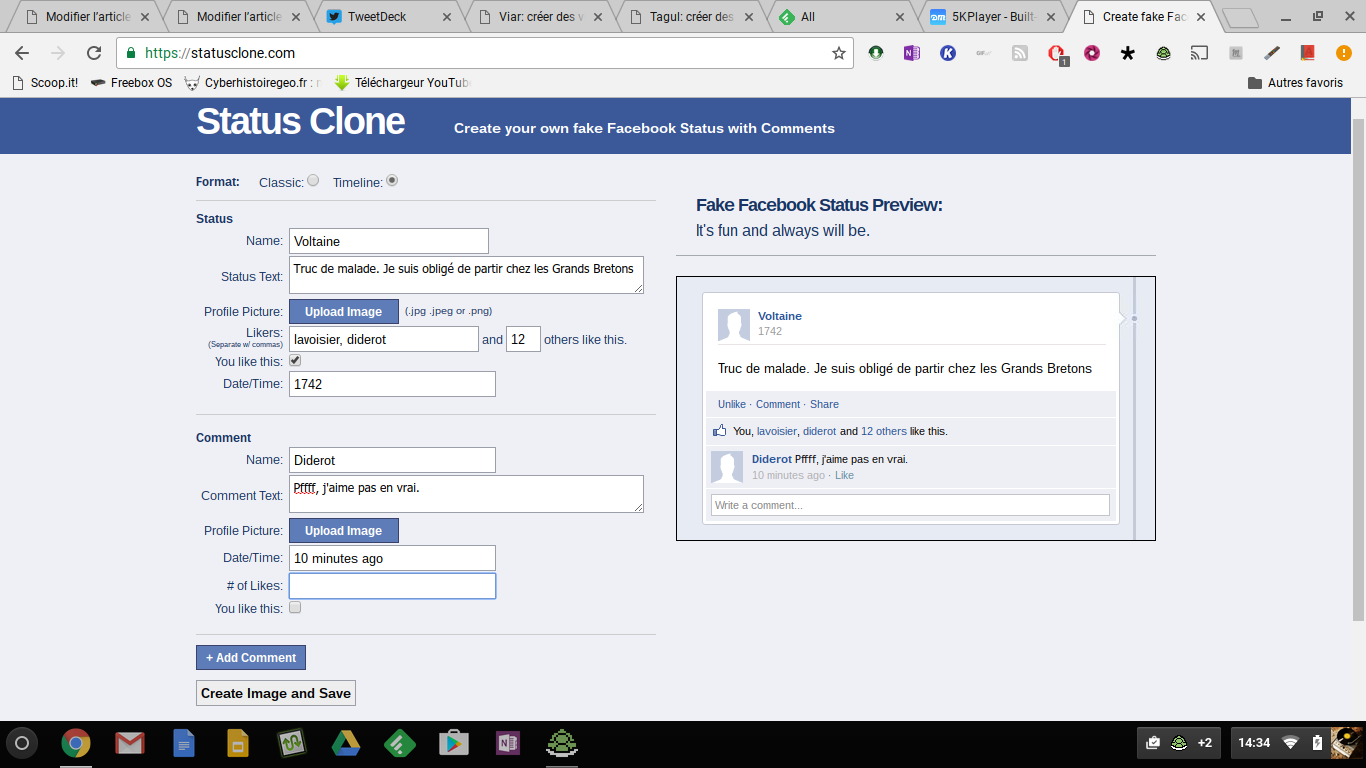Open Freebox OS bookmark

(x=131, y=83)
